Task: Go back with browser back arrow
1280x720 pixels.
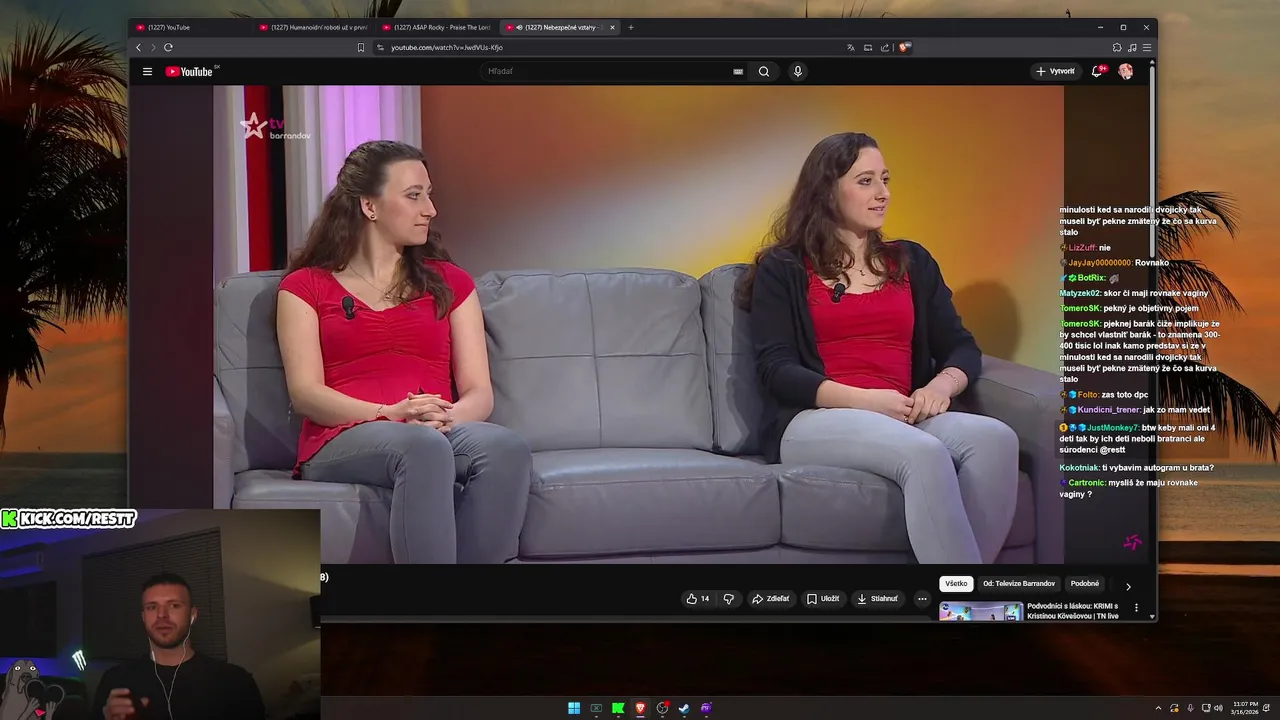Action: pyautogui.click(x=138, y=47)
